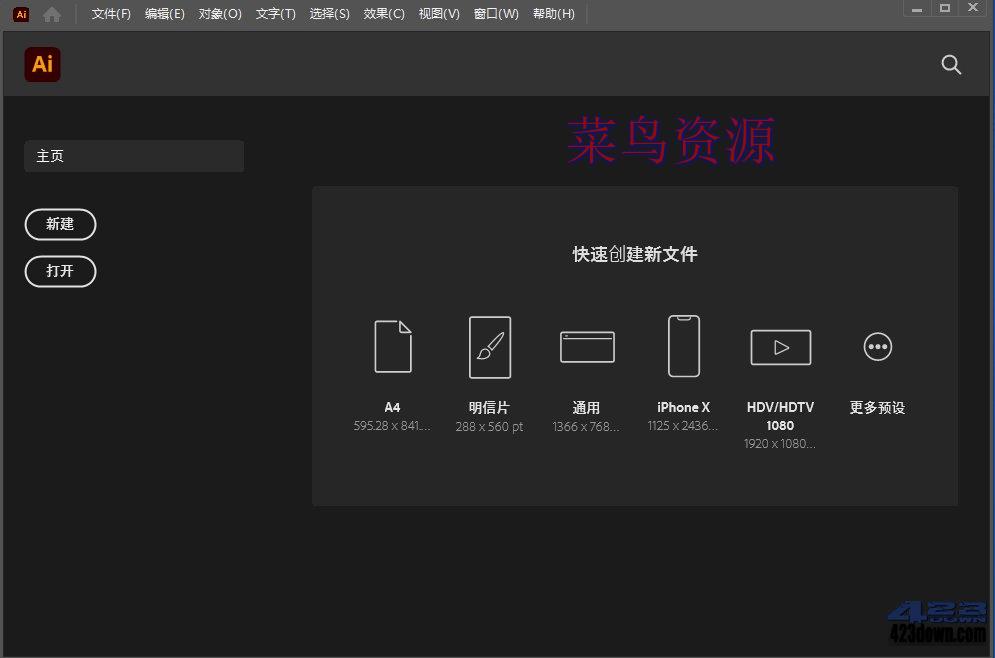Pick the 通用 web preset icon

(x=587, y=347)
